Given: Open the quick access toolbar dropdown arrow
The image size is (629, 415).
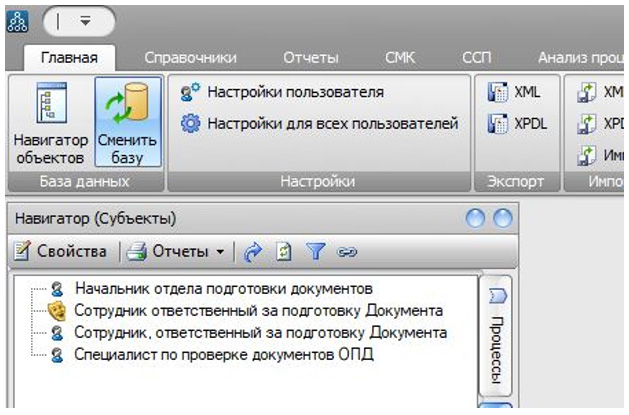Looking at the screenshot, I should (x=84, y=20).
